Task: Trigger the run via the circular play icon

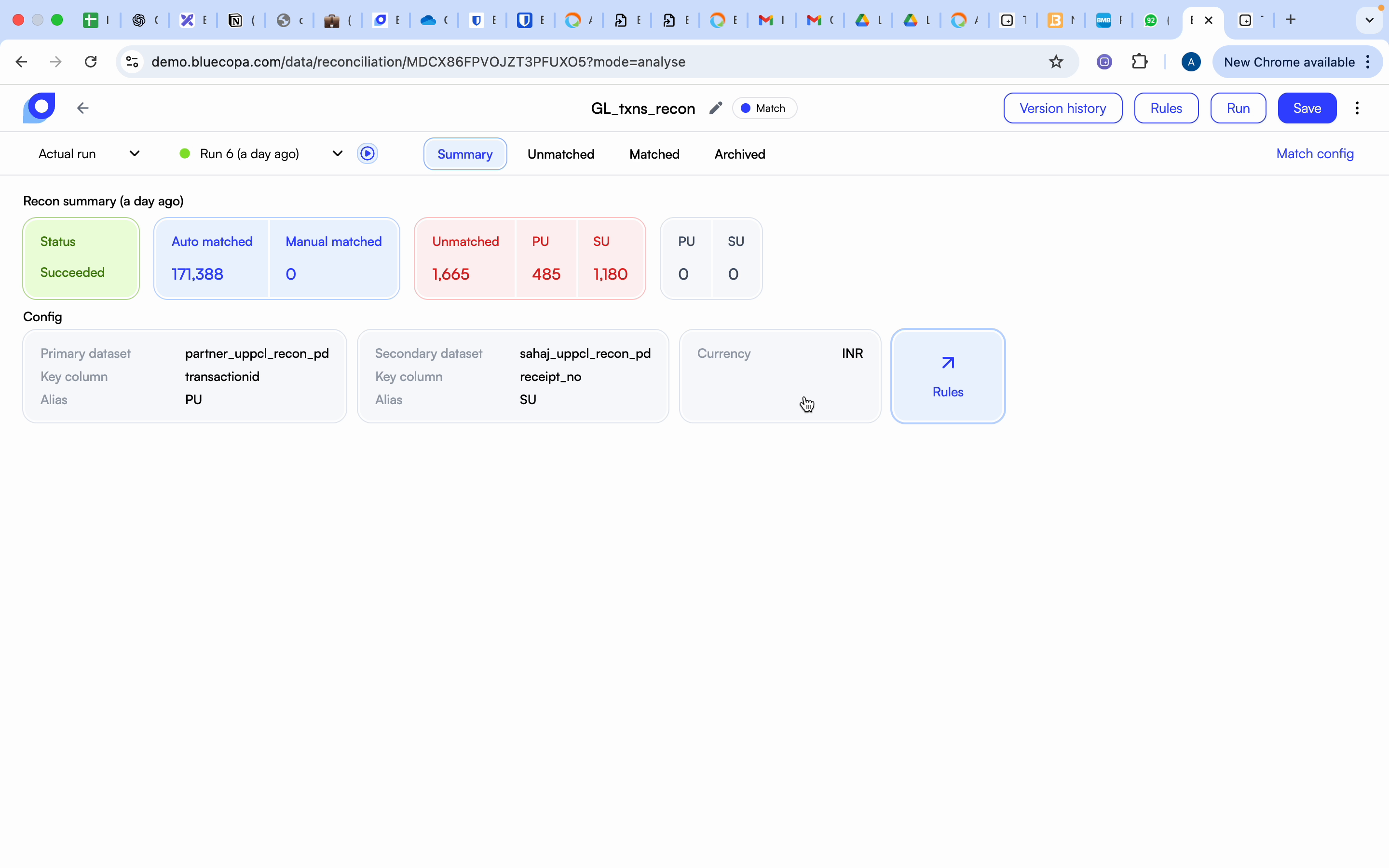Action: pyautogui.click(x=368, y=153)
